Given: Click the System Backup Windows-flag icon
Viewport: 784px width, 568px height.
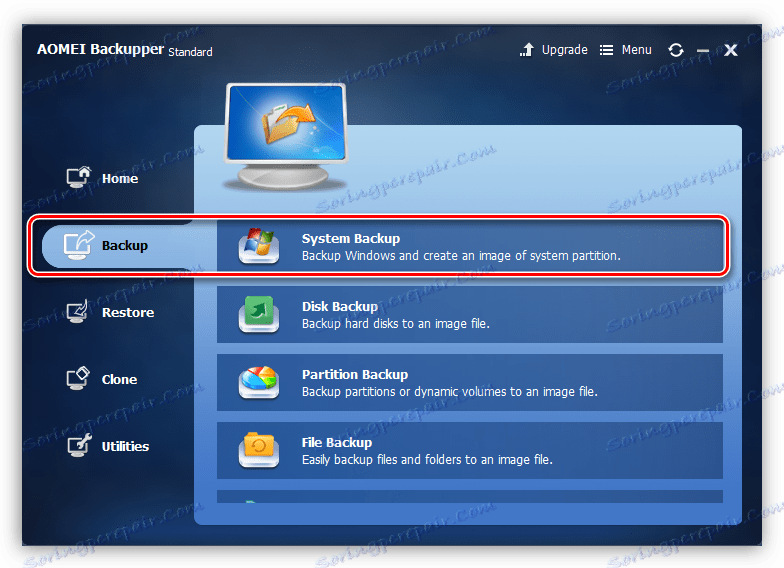Looking at the screenshot, I should point(258,246).
